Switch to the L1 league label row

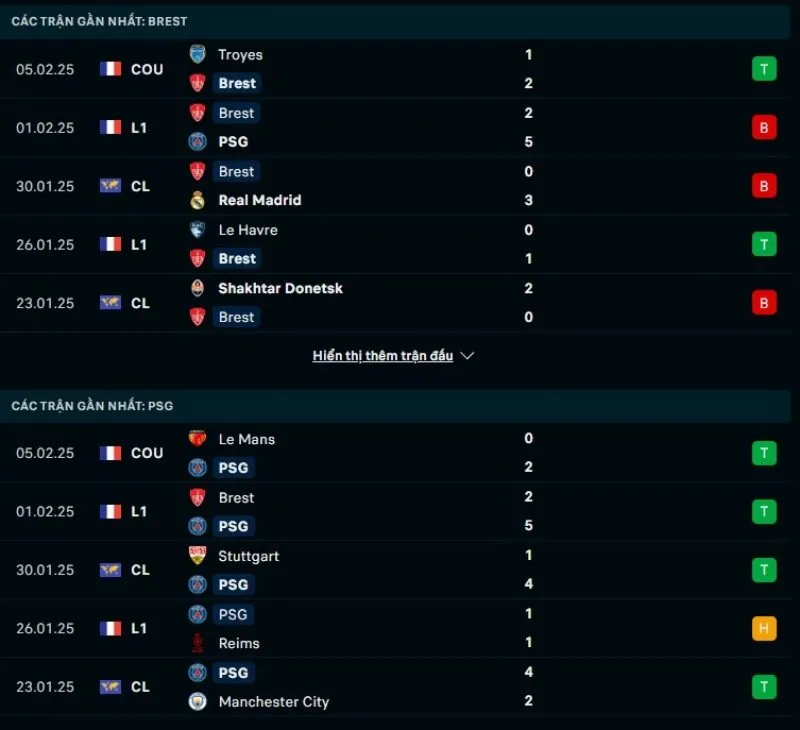140,128
